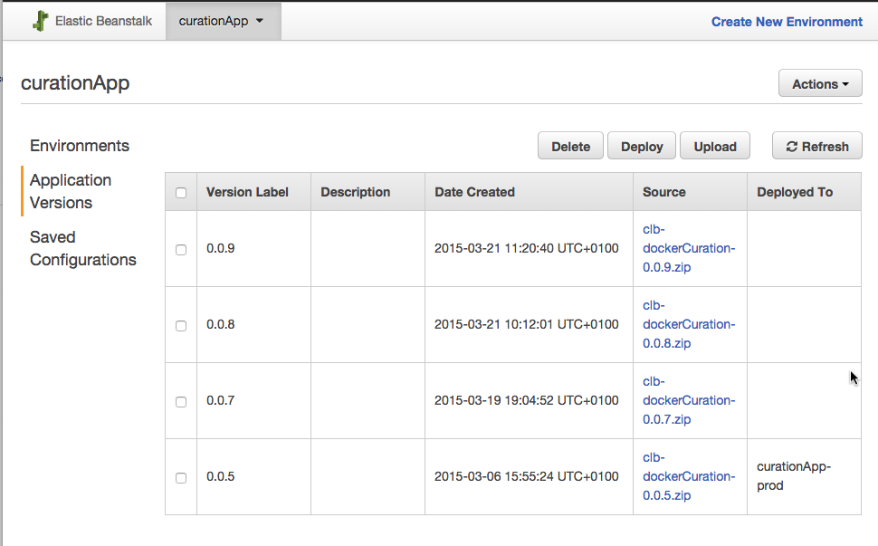Go to Saved Configurations
Image resolution: width=878 pixels, height=546 pixels.
pos(83,248)
